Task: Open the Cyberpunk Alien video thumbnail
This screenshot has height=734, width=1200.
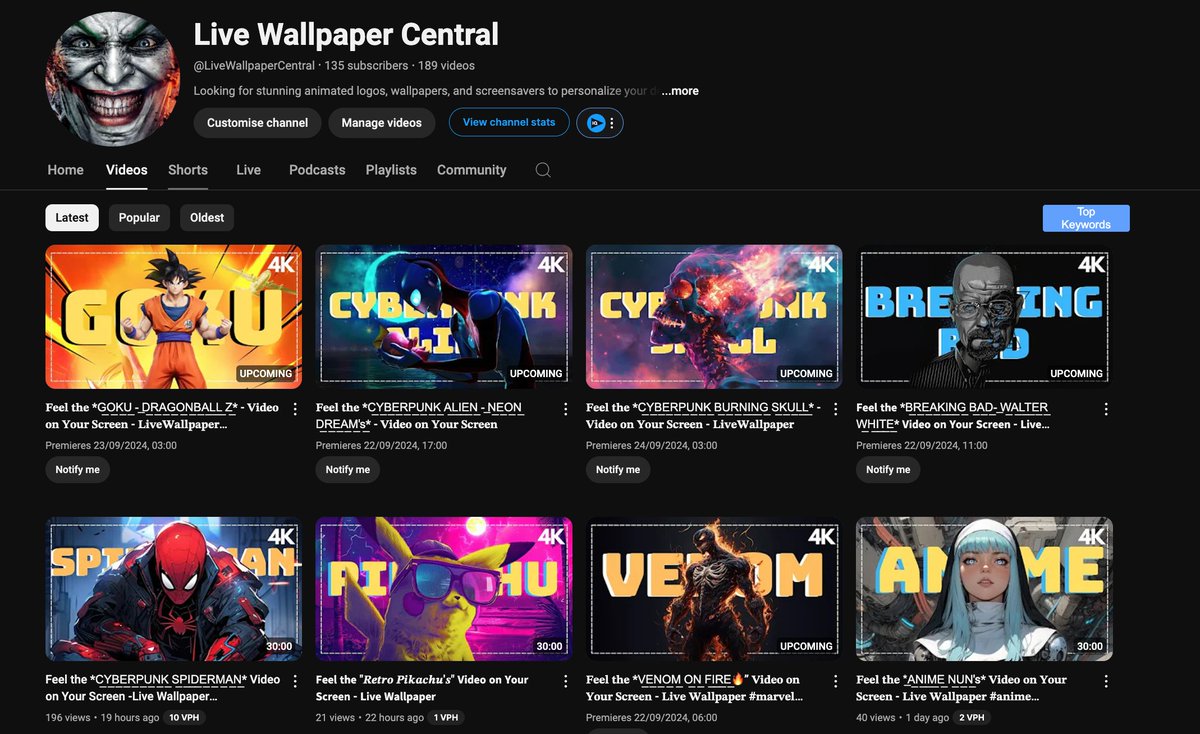Action: (x=444, y=317)
